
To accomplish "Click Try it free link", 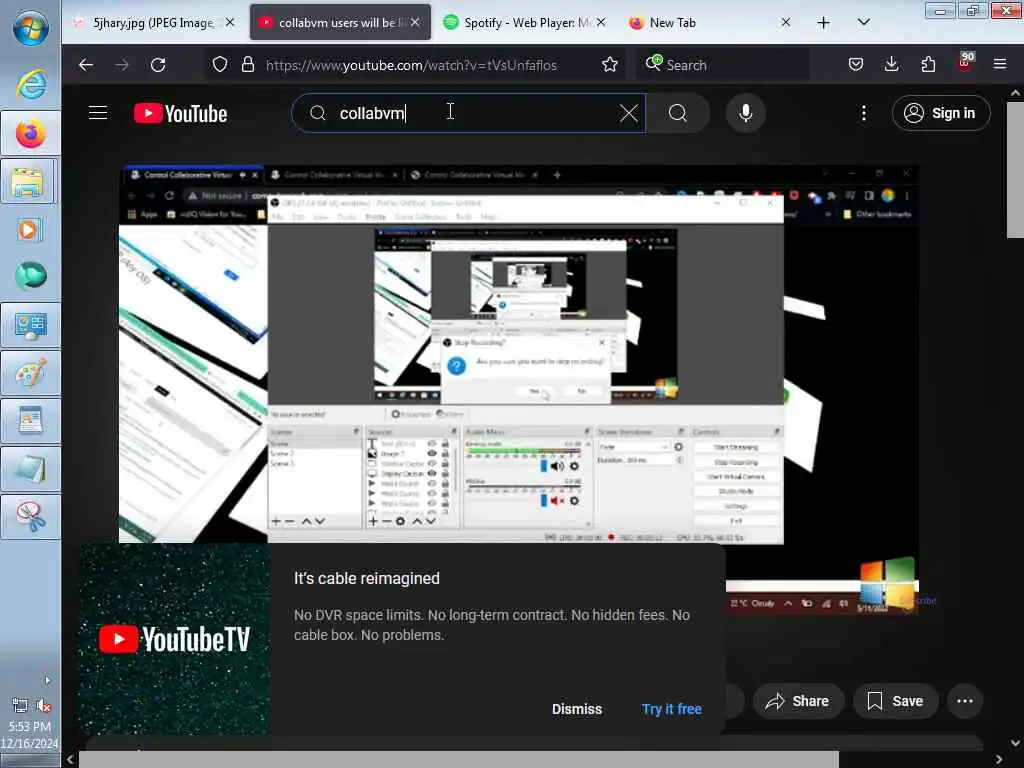I will (671, 709).
